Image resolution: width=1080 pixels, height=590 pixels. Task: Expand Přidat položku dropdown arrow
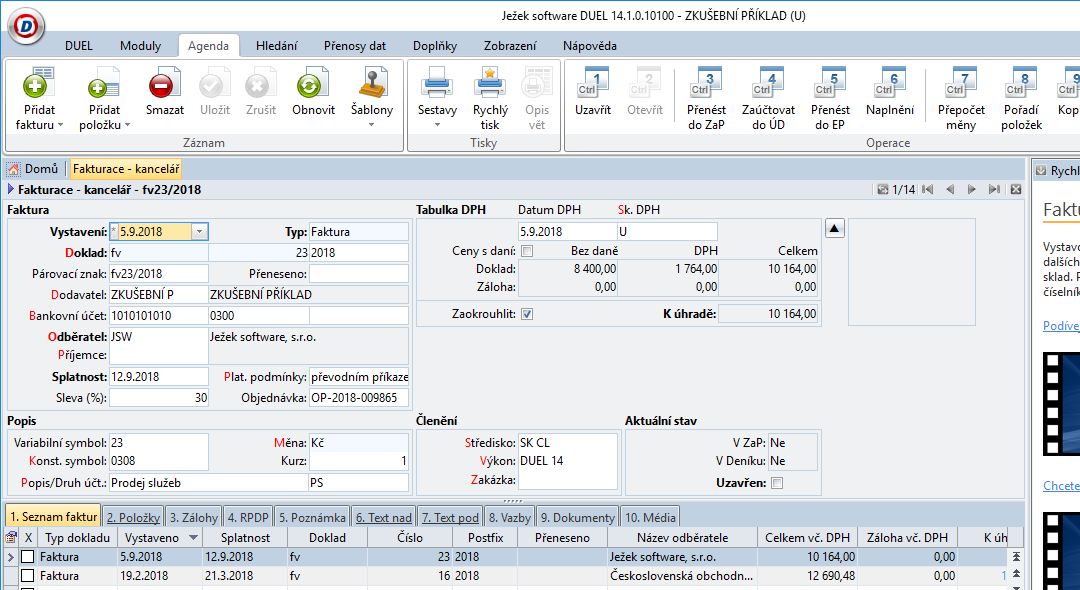click(127, 125)
